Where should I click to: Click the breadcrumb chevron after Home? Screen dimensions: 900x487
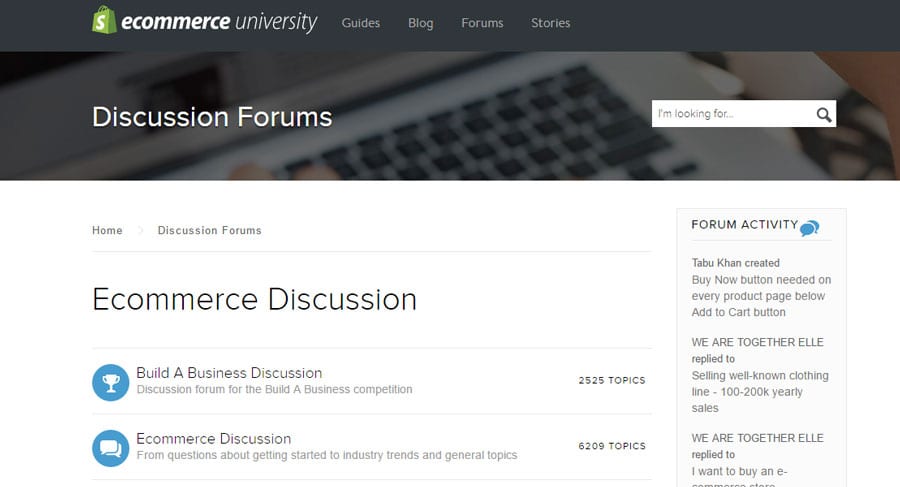click(x=140, y=230)
